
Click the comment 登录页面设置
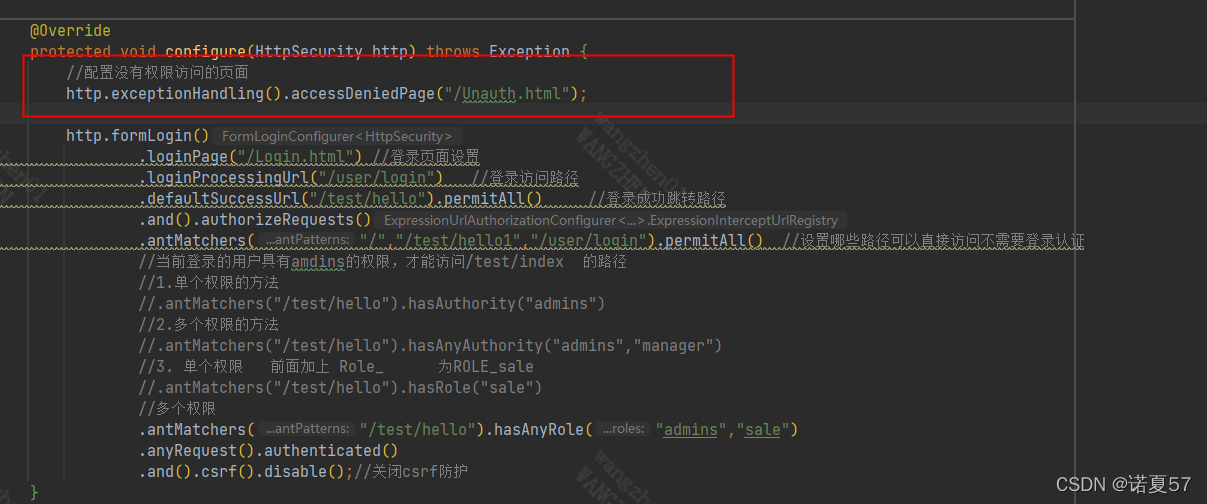pyautogui.click(x=426, y=157)
